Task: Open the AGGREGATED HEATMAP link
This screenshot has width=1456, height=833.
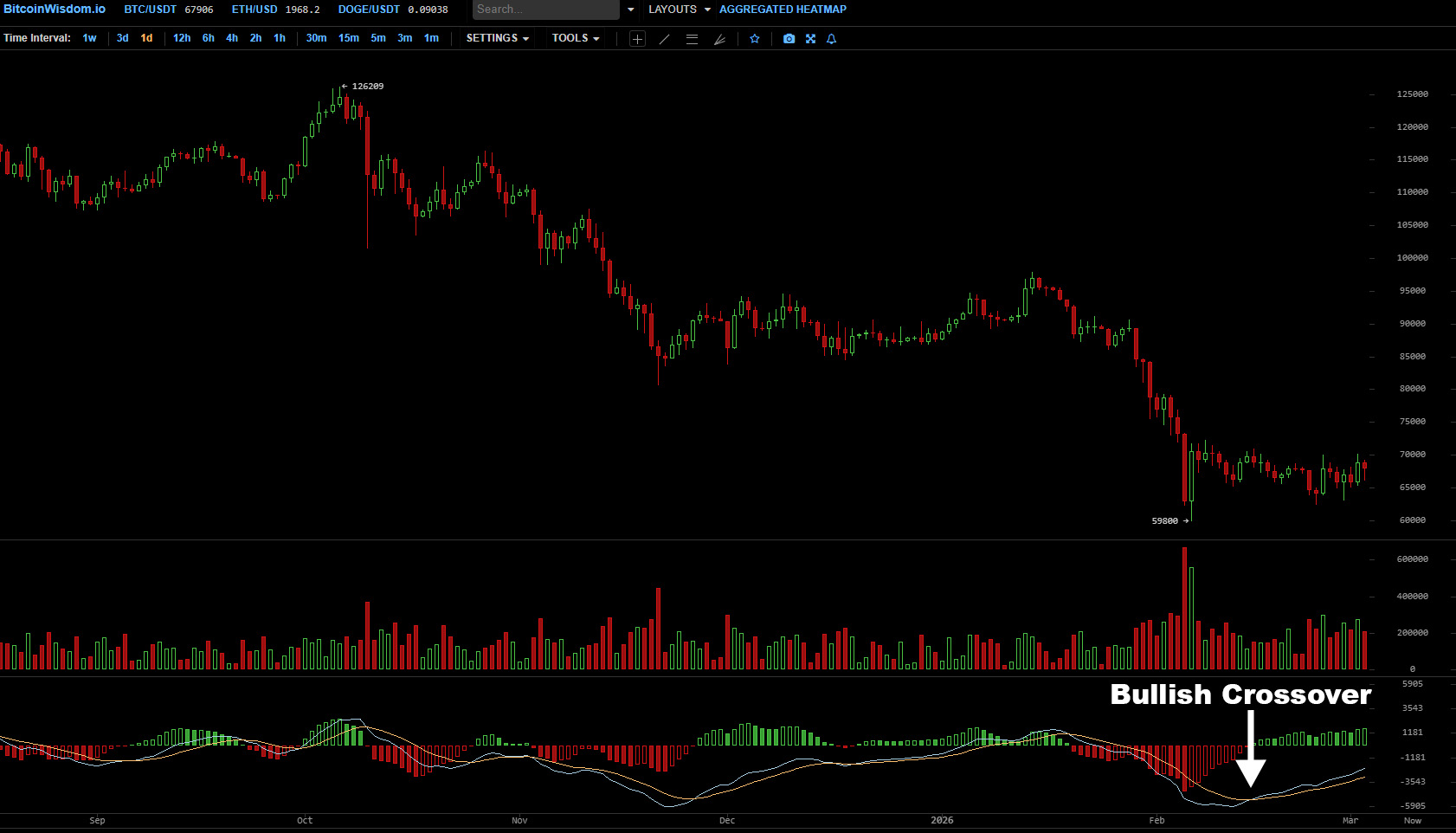Action: (x=783, y=10)
